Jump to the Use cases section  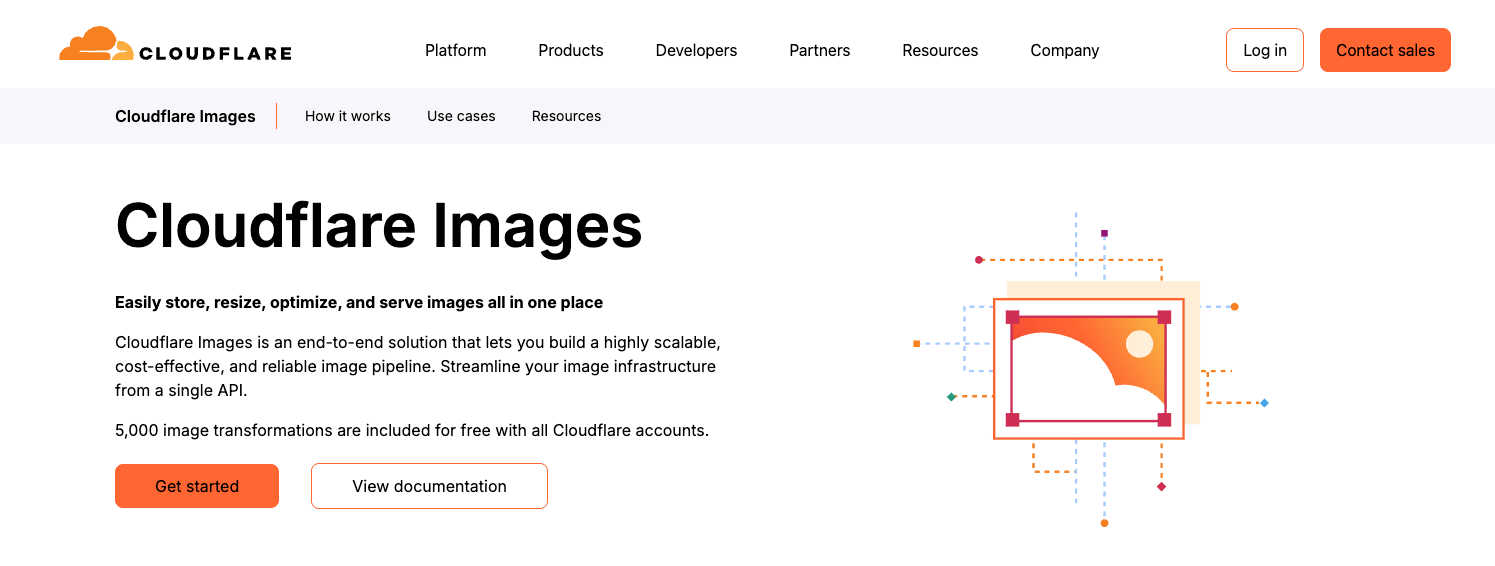461,116
